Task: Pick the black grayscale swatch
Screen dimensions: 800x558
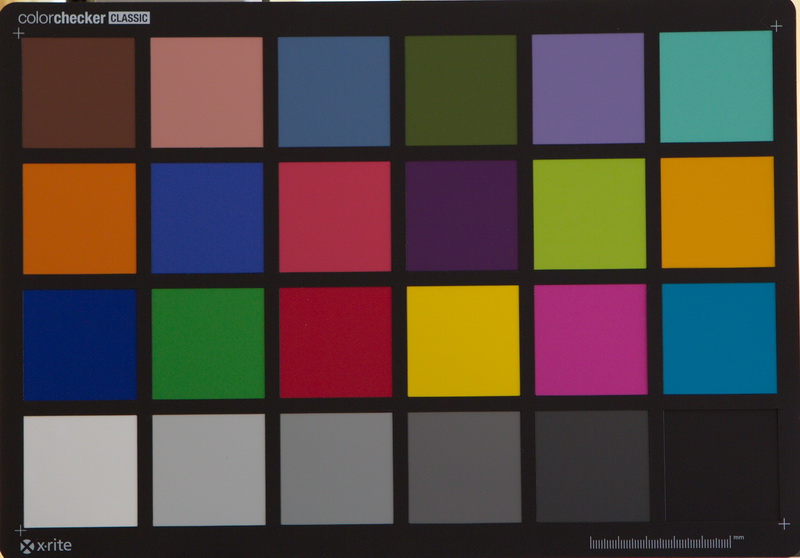Action: click(721, 465)
